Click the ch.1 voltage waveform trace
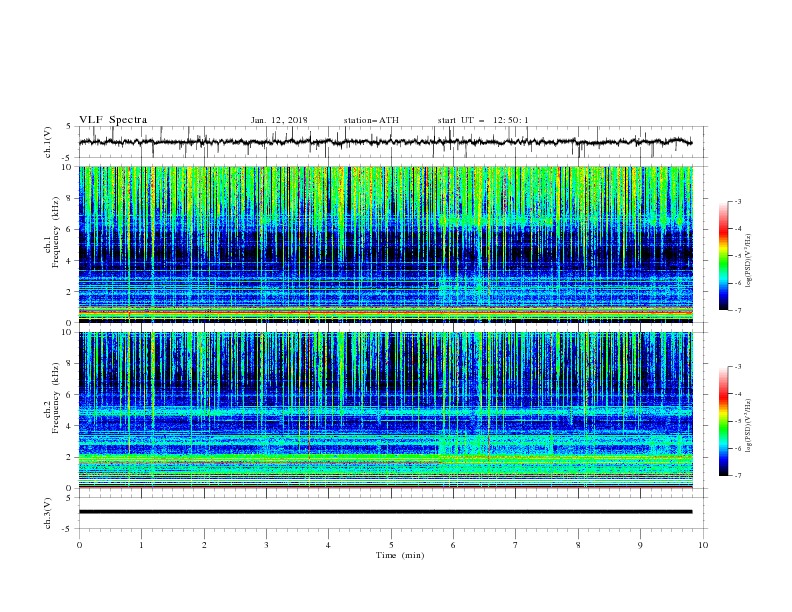The width and height of the screenshot is (792, 612). point(385,142)
